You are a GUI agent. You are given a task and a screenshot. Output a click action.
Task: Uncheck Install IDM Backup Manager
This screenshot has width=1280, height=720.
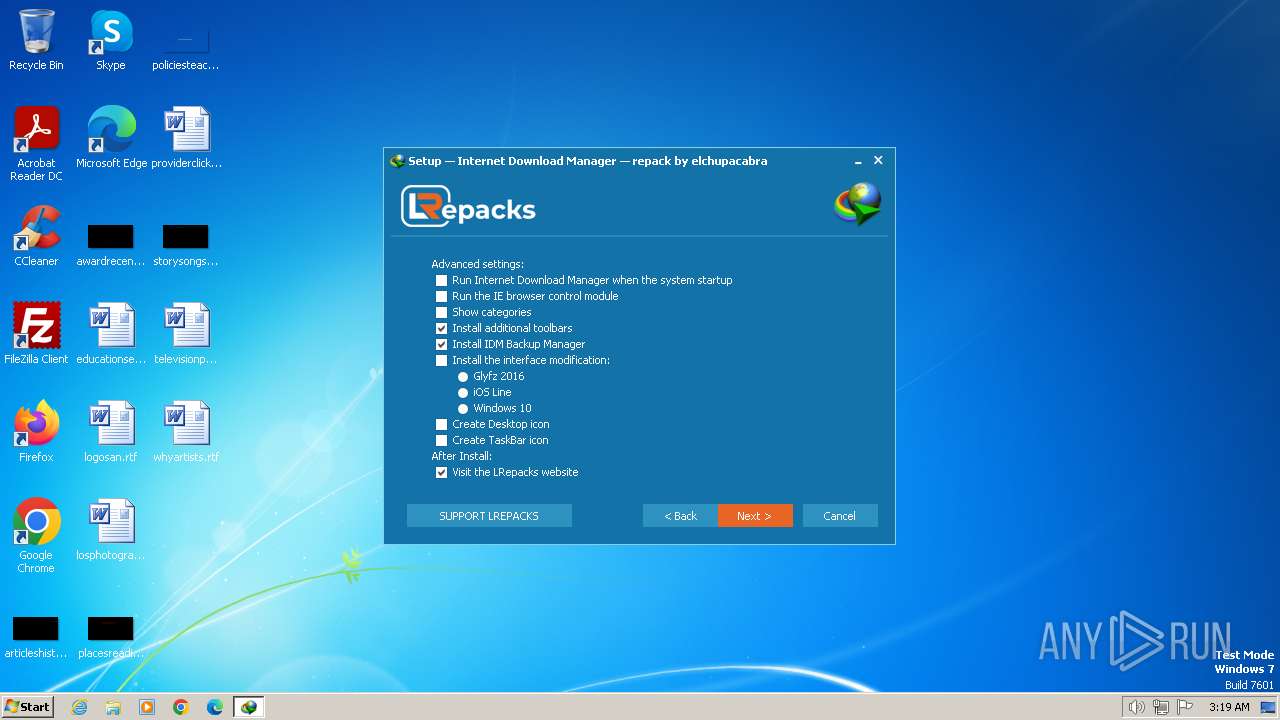point(441,345)
